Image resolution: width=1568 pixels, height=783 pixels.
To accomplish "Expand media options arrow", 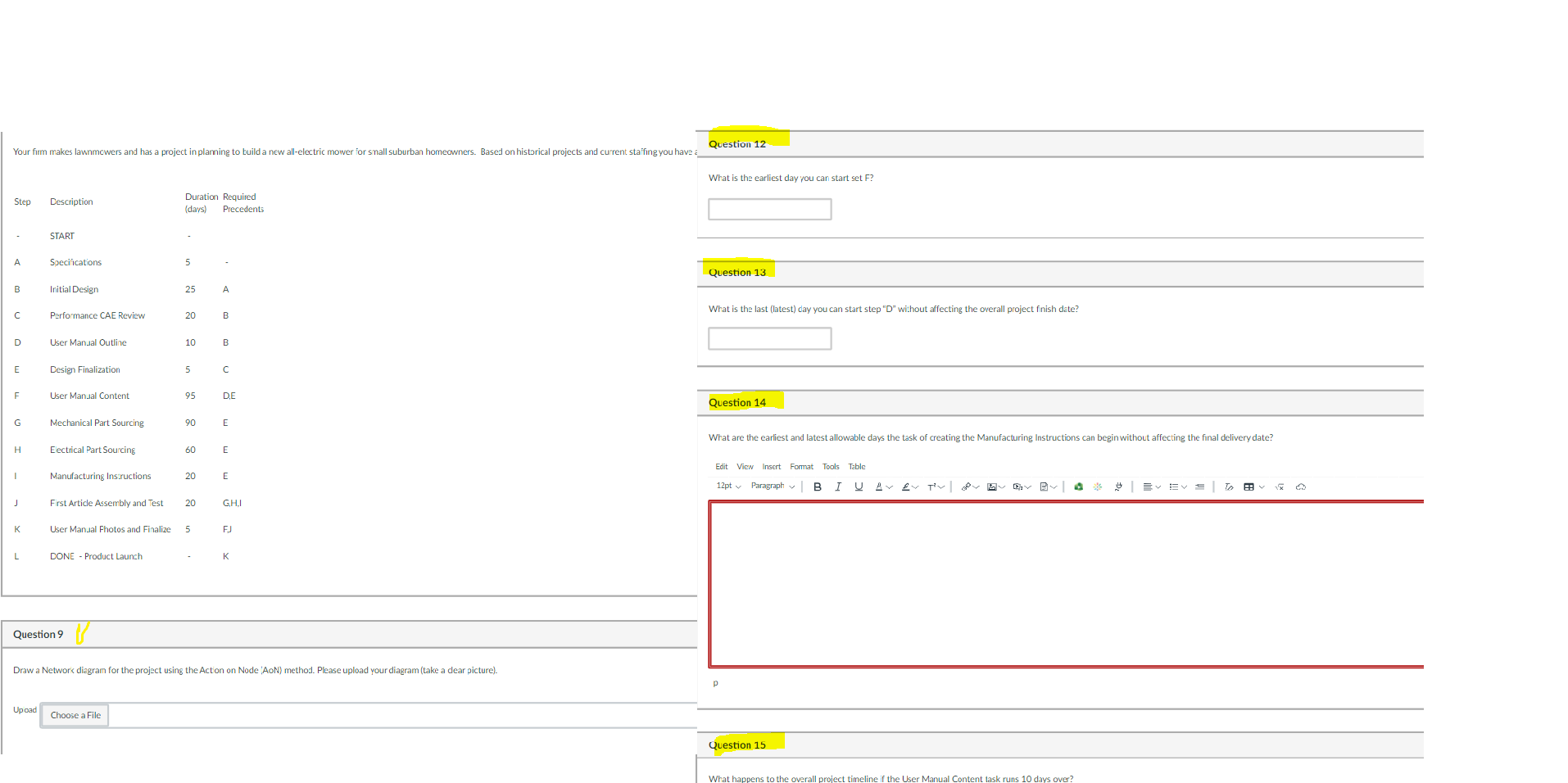I will pos(1028,487).
